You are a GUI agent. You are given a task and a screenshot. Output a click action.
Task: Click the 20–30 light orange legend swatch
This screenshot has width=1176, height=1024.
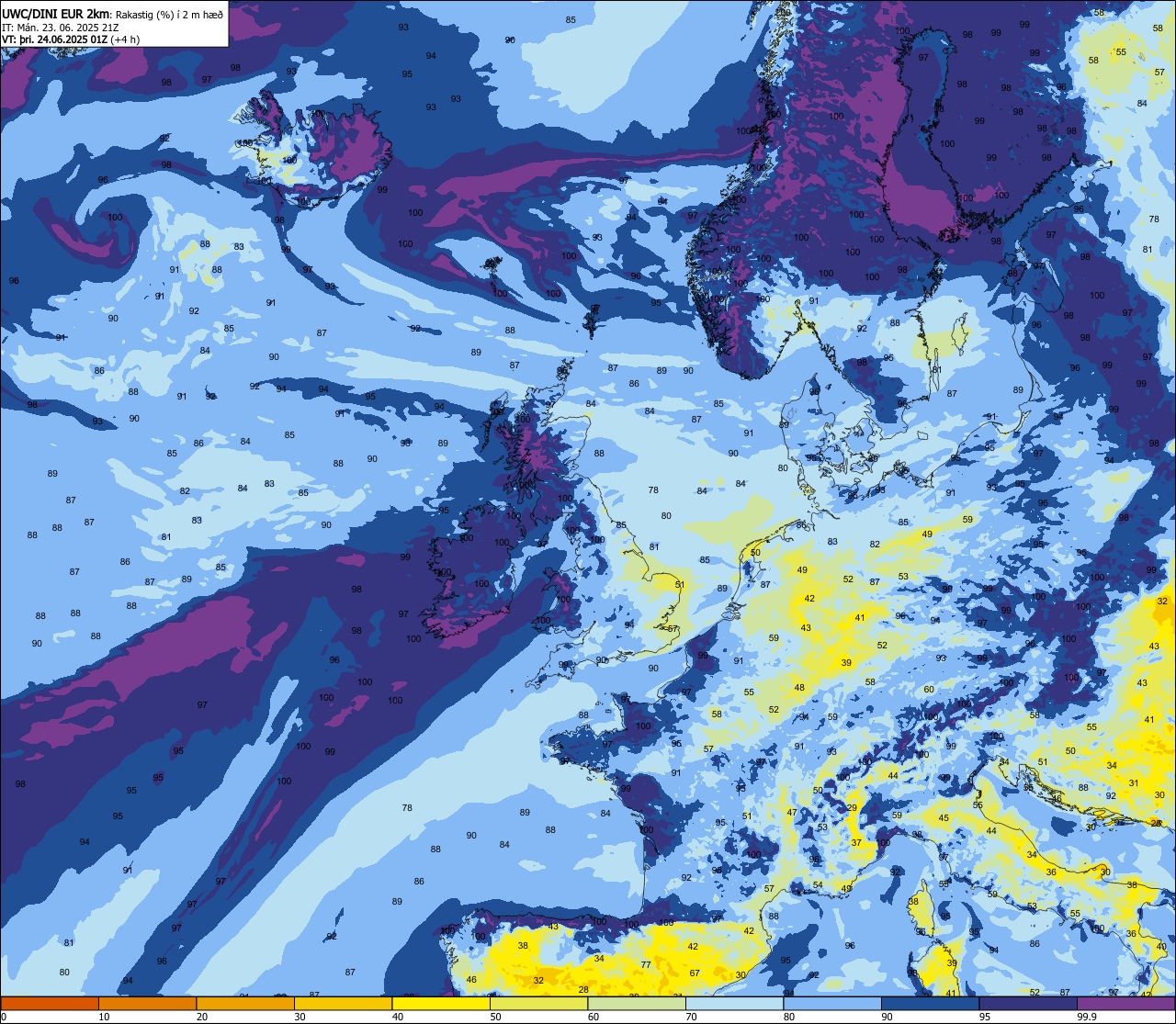pos(245,1003)
